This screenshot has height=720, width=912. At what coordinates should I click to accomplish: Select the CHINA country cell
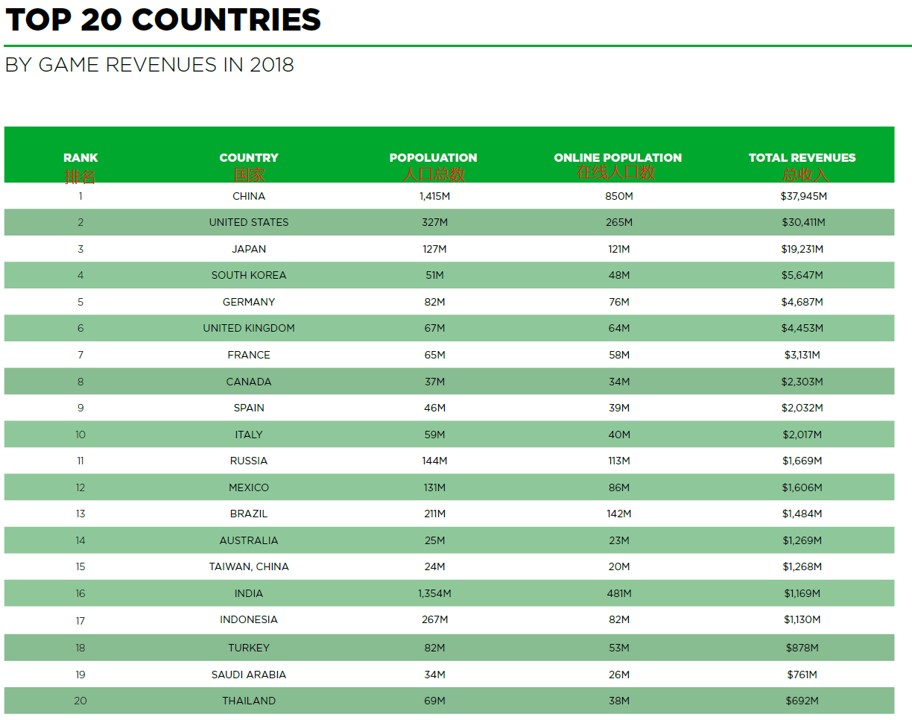point(249,196)
